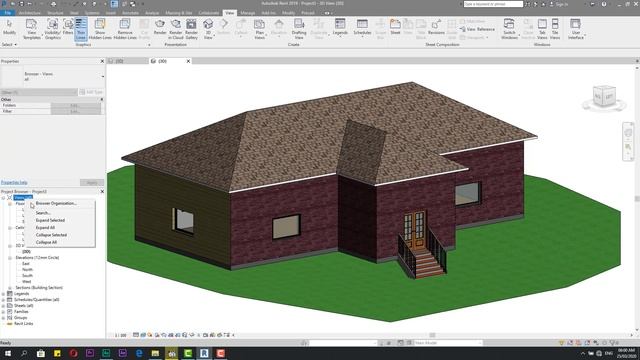The width and height of the screenshot is (640, 360).
Task: Open the Render Gallery
Action: 191,29
